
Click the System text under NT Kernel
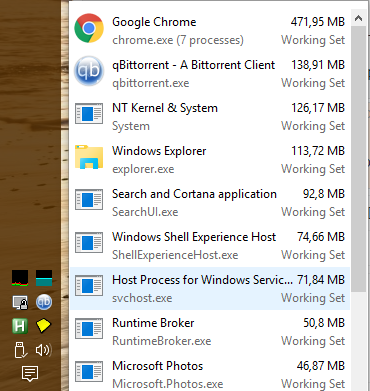[x=131, y=126]
